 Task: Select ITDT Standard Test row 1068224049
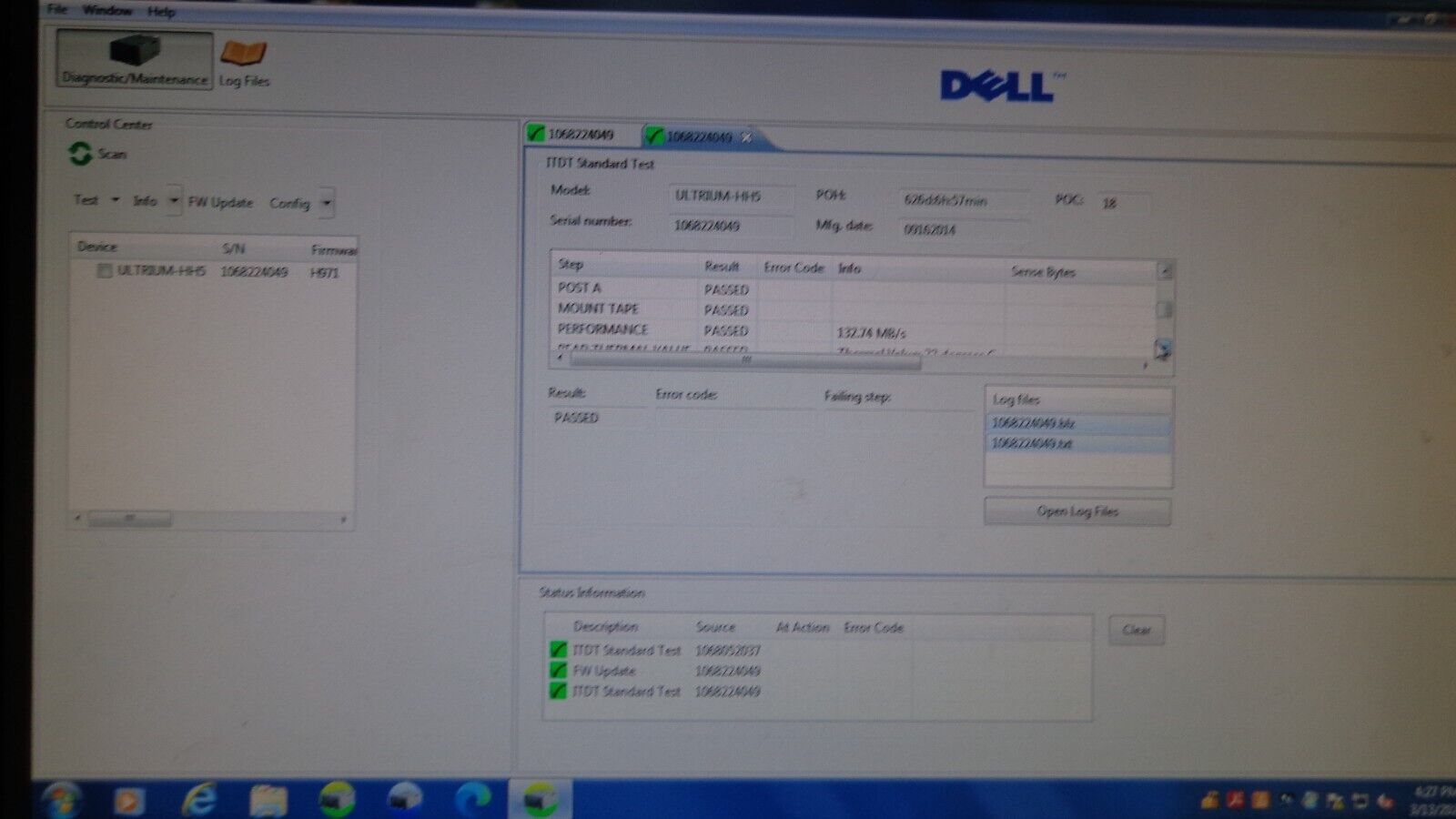coord(817,692)
